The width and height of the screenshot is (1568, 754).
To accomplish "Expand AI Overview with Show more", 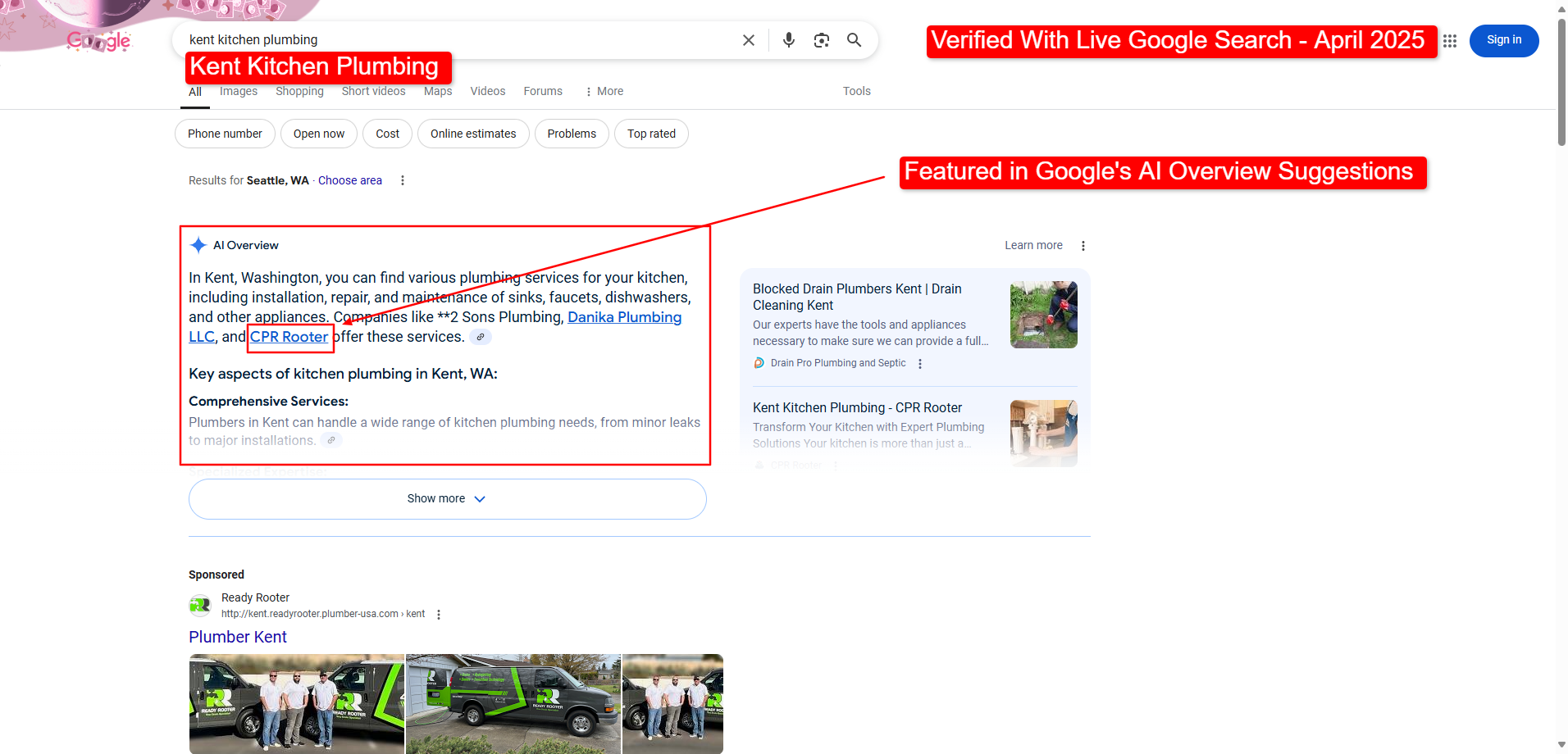I will pyautogui.click(x=447, y=499).
